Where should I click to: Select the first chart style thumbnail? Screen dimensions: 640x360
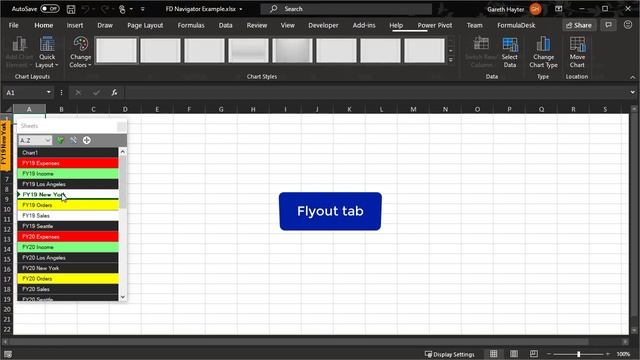coord(116,50)
